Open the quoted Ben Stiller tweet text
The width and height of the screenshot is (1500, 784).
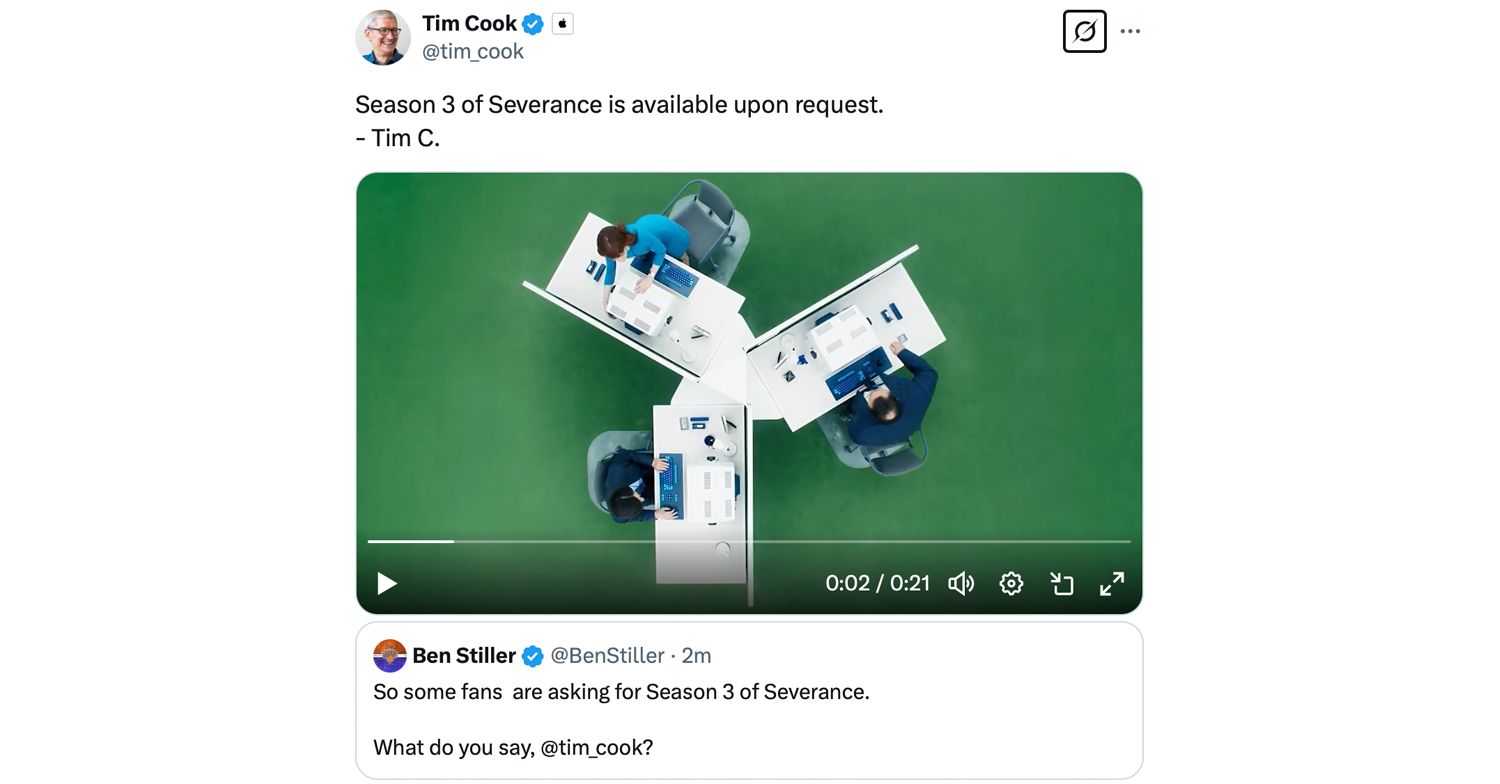click(x=621, y=719)
